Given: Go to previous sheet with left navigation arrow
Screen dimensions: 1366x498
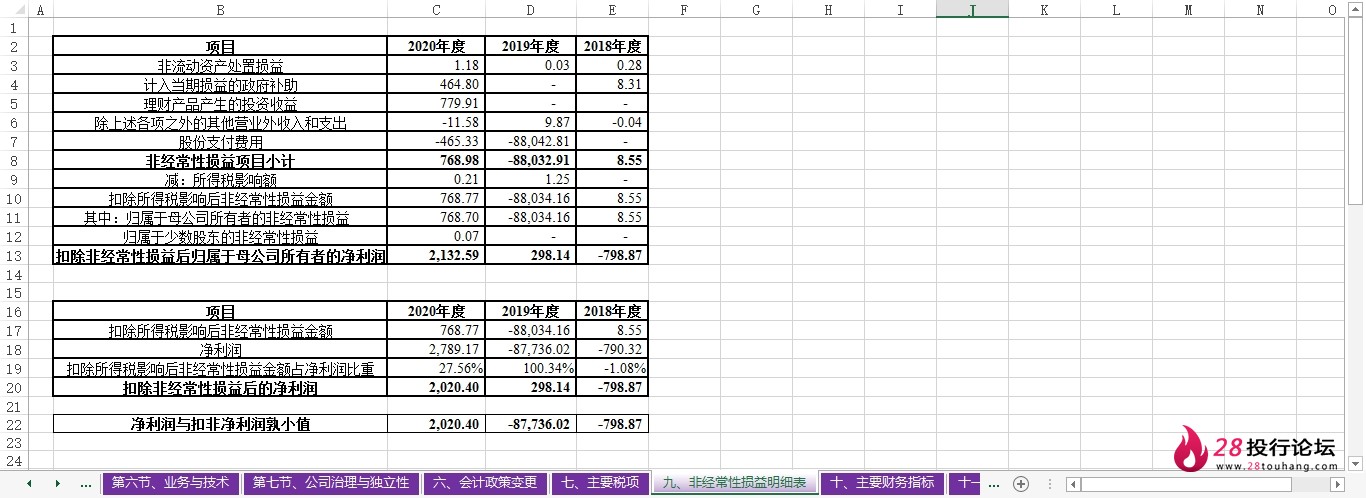Looking at the screenshot, I should (x=29, y=483).
